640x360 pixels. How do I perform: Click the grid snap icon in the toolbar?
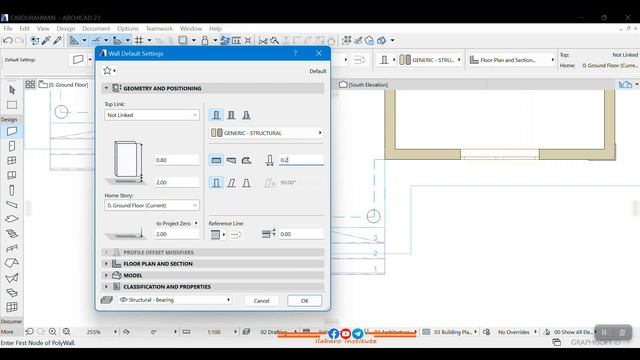click(139, 40)
